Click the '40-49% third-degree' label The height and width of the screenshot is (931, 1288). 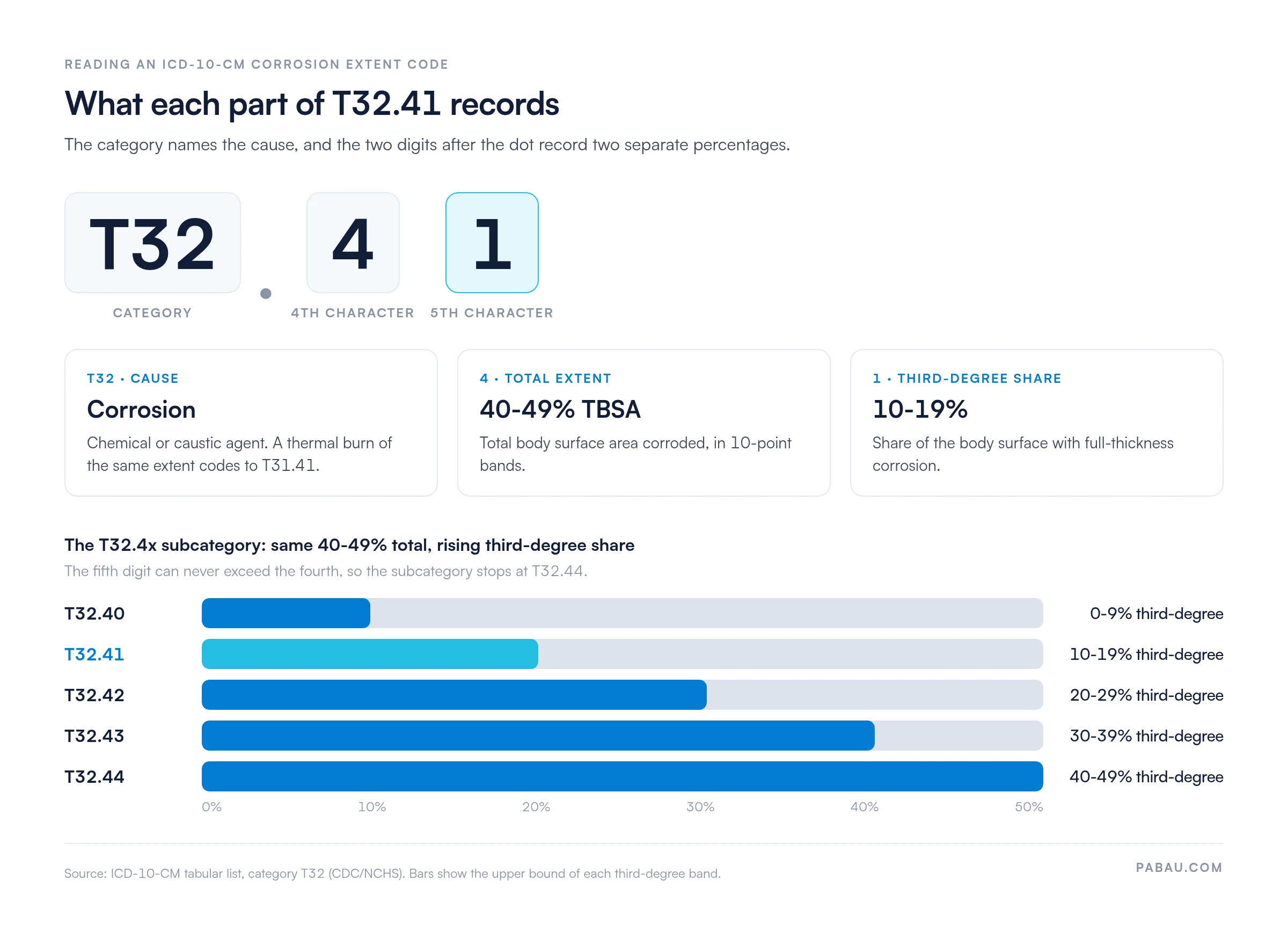coord(1146,776)
